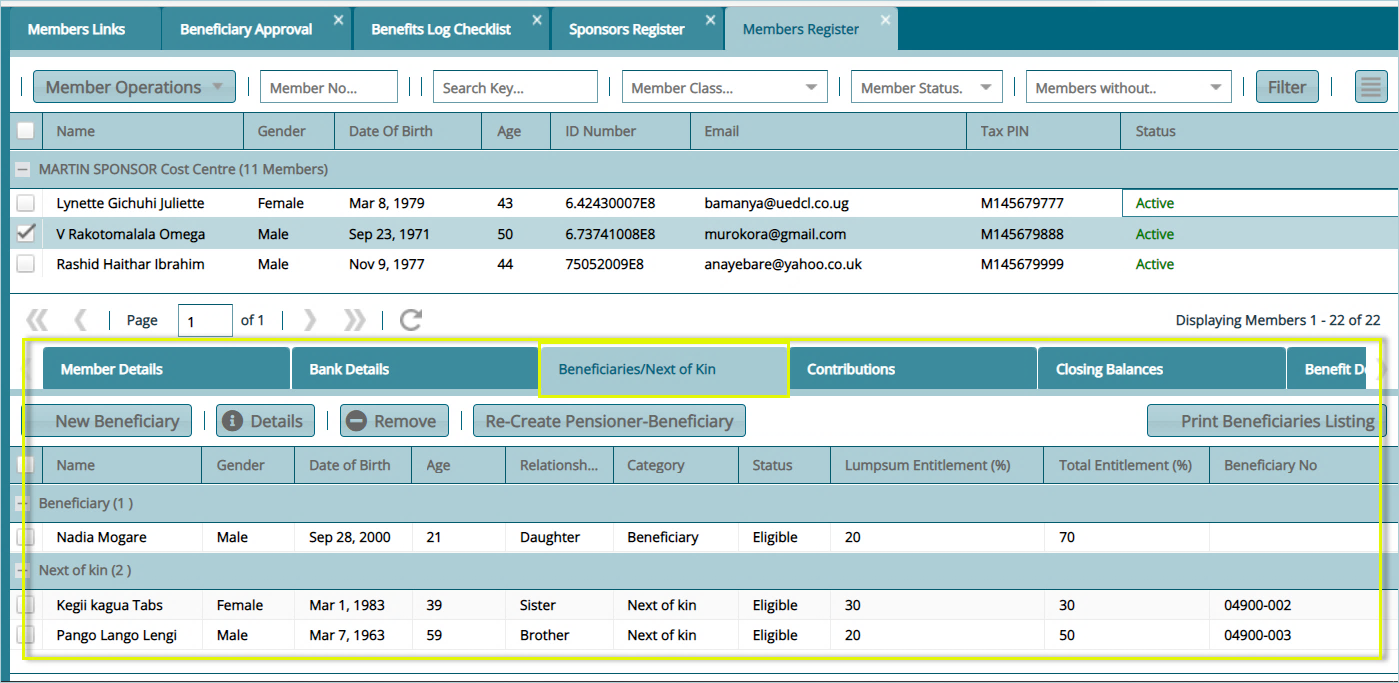Open the Member Operations dropdown
This screenshot has width=1399, height=683.
134,87
